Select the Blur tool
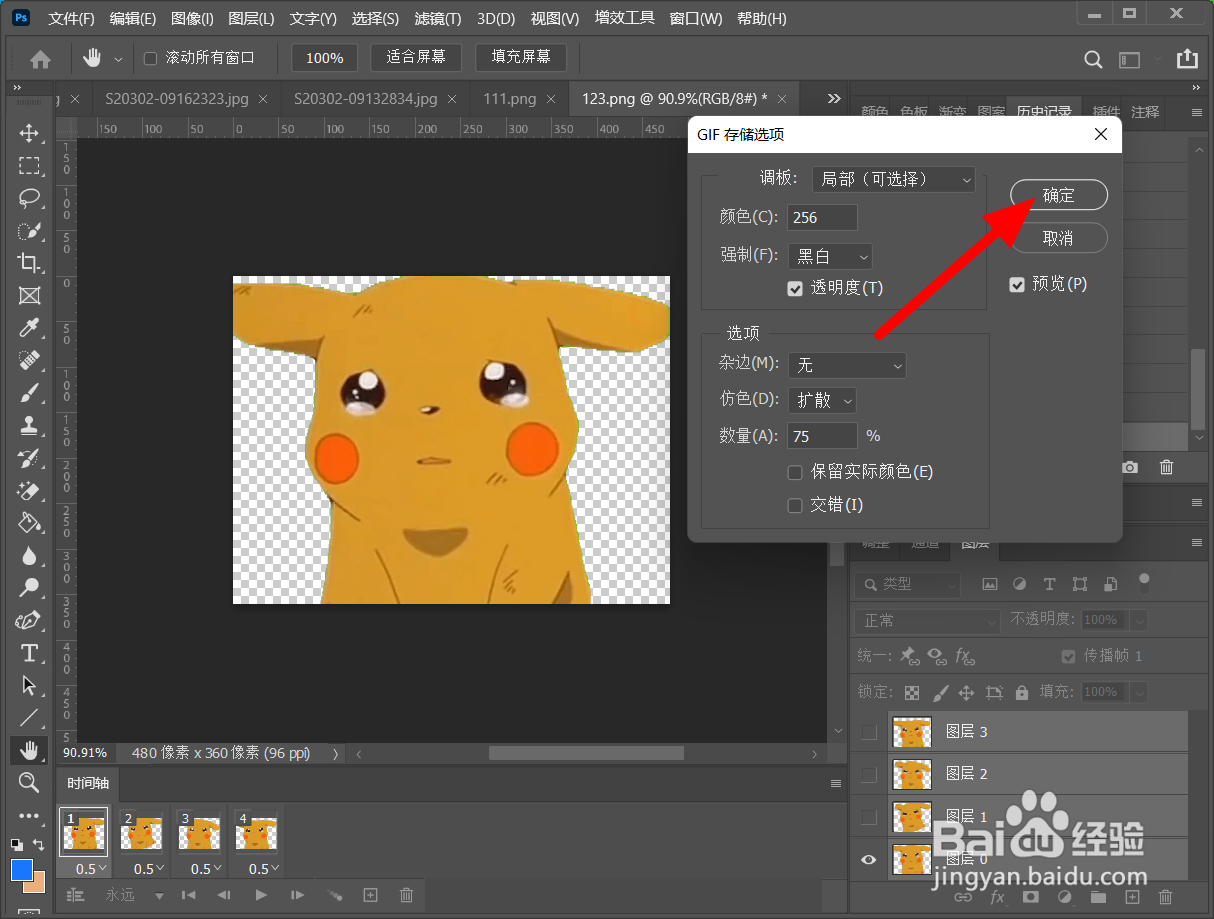1214x919 pixels. (29, 555)
